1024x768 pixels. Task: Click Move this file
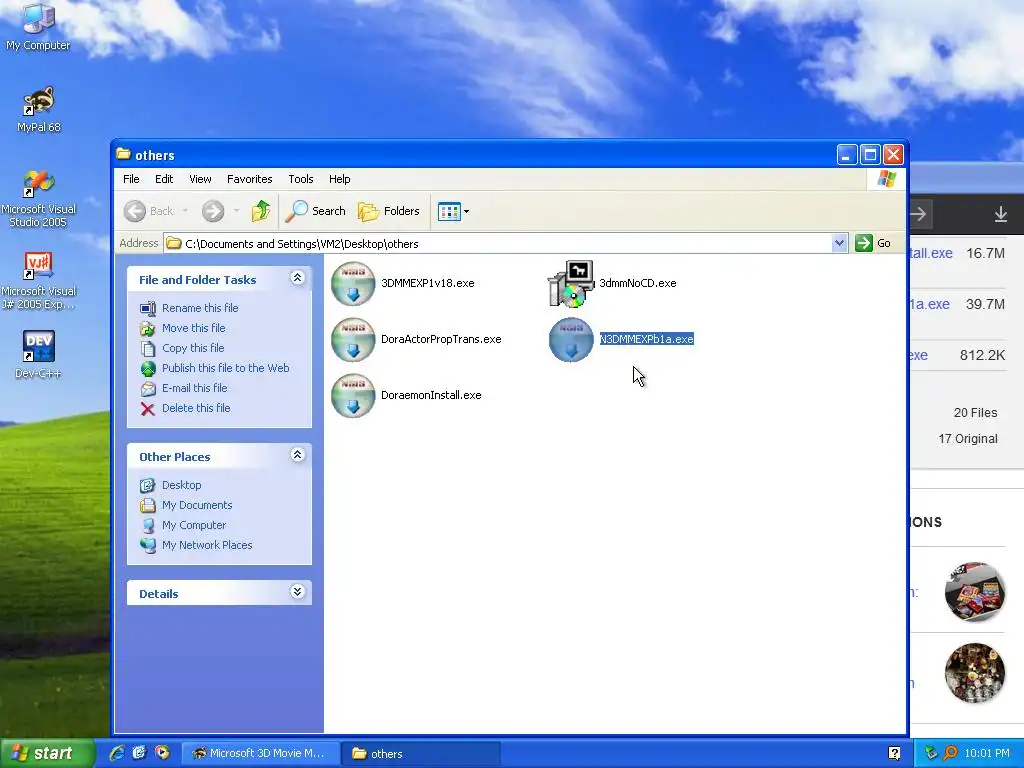[x=193, y=328]
